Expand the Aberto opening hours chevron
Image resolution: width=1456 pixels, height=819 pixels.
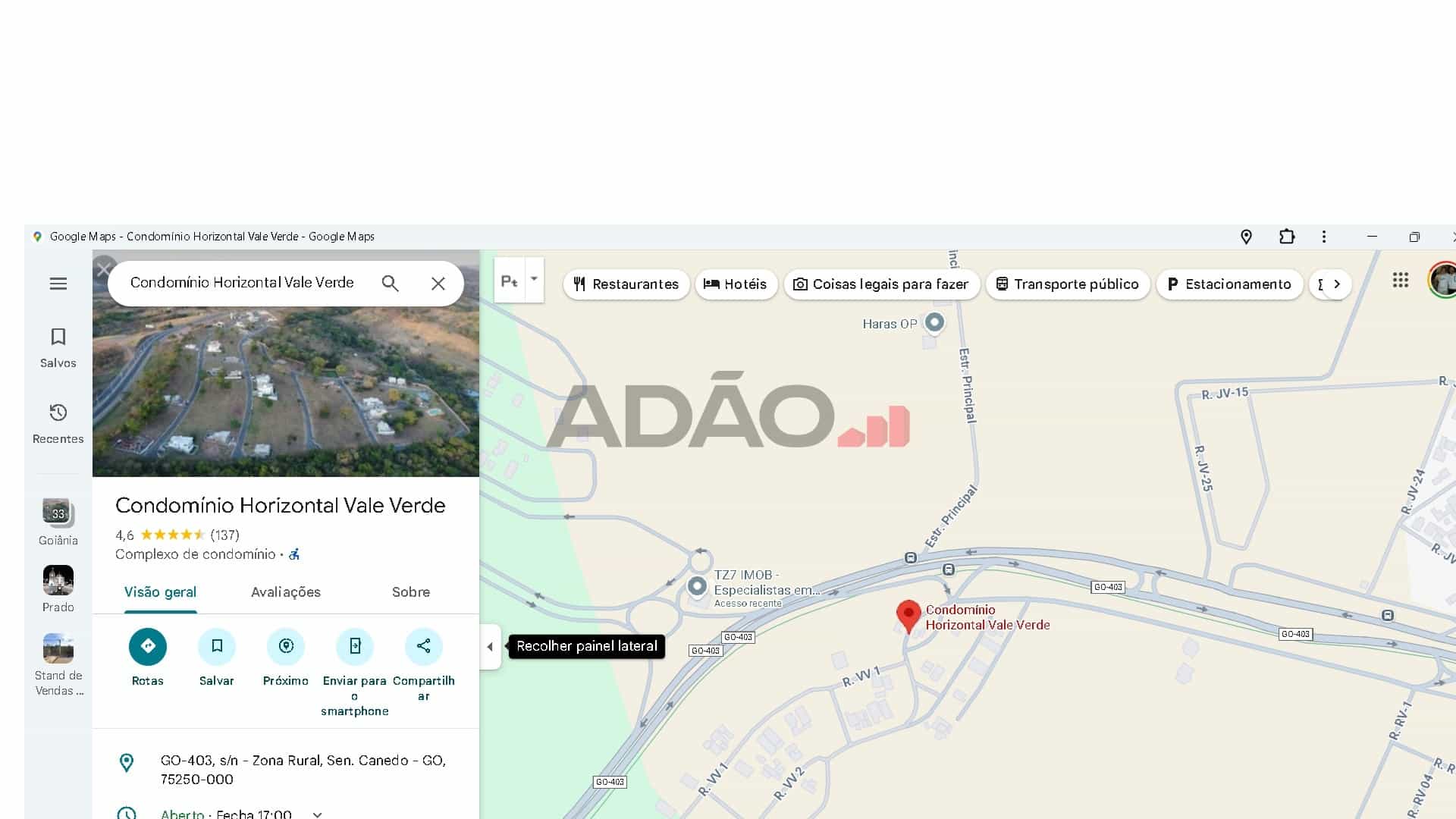(318, 814)
